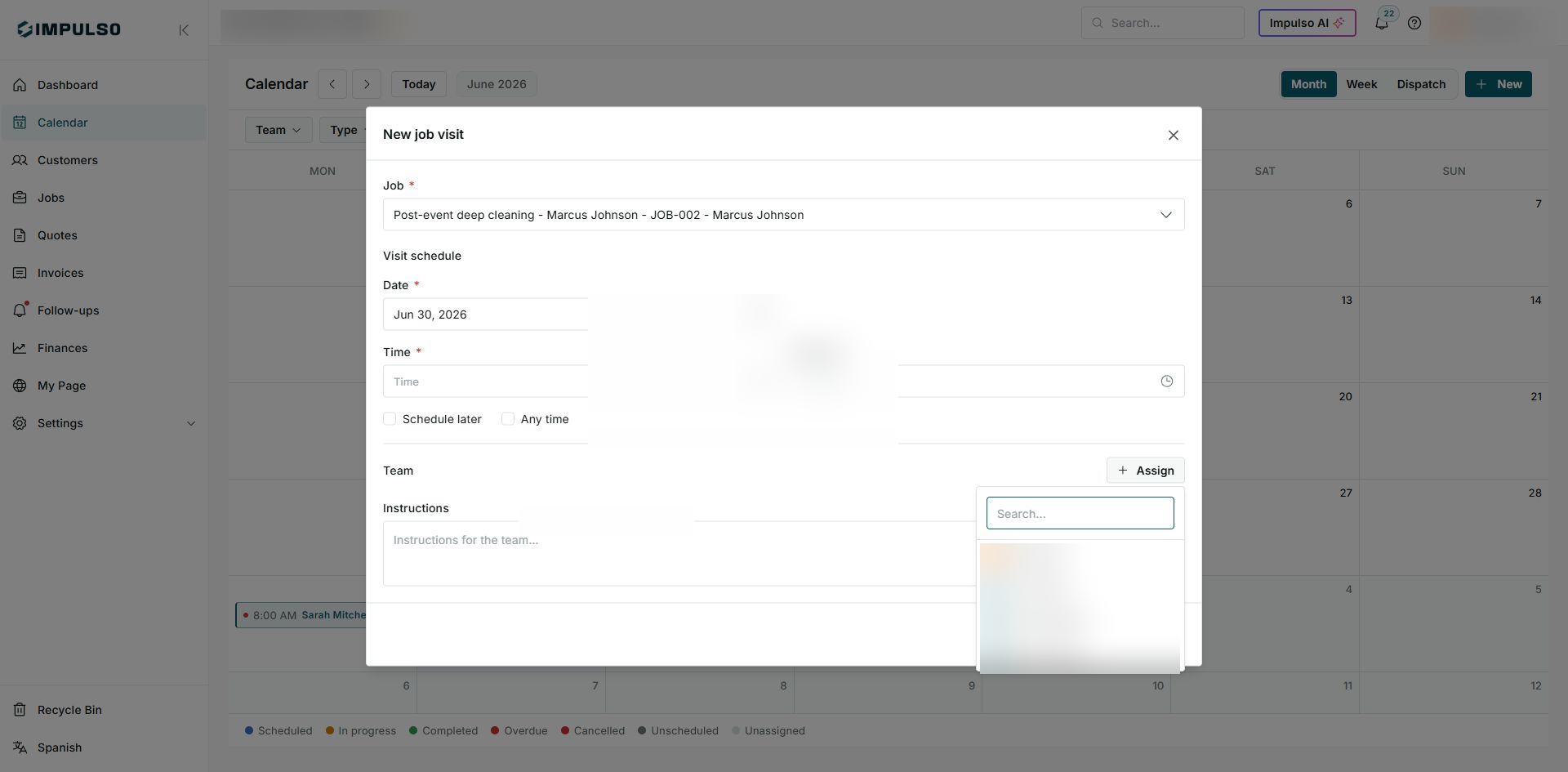This screenshot has width=1568, height=772.
Task: Select Saturday 13 calendar cell
Action: point(1281,334)
